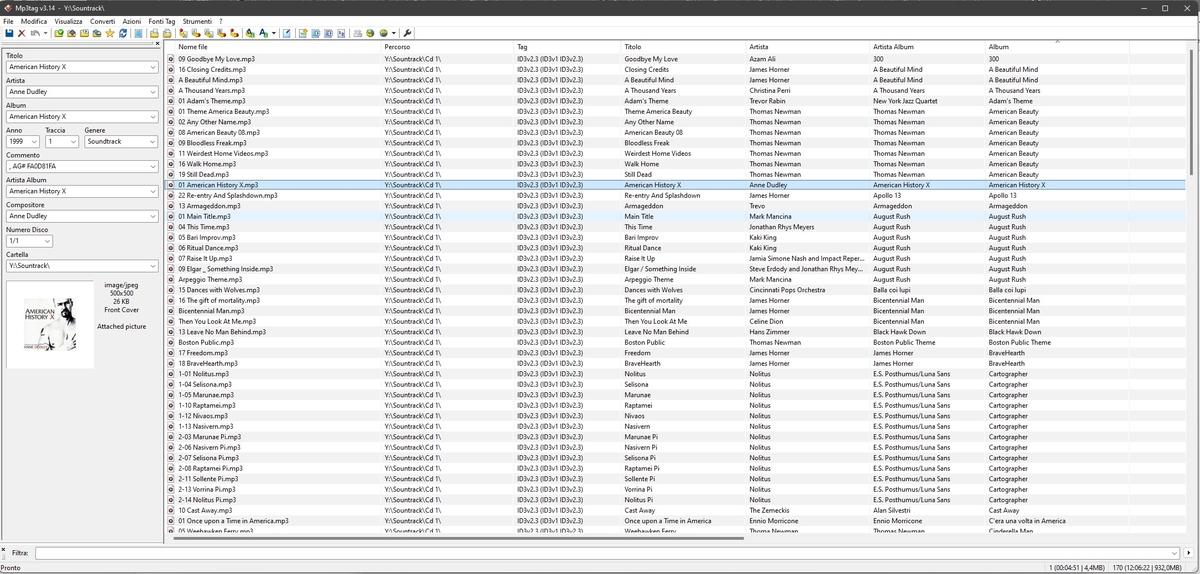The height and width of the screenshot is (574, 1200).
Task: Select the file 17 Freedom.mp3
Action: [204, 353]
